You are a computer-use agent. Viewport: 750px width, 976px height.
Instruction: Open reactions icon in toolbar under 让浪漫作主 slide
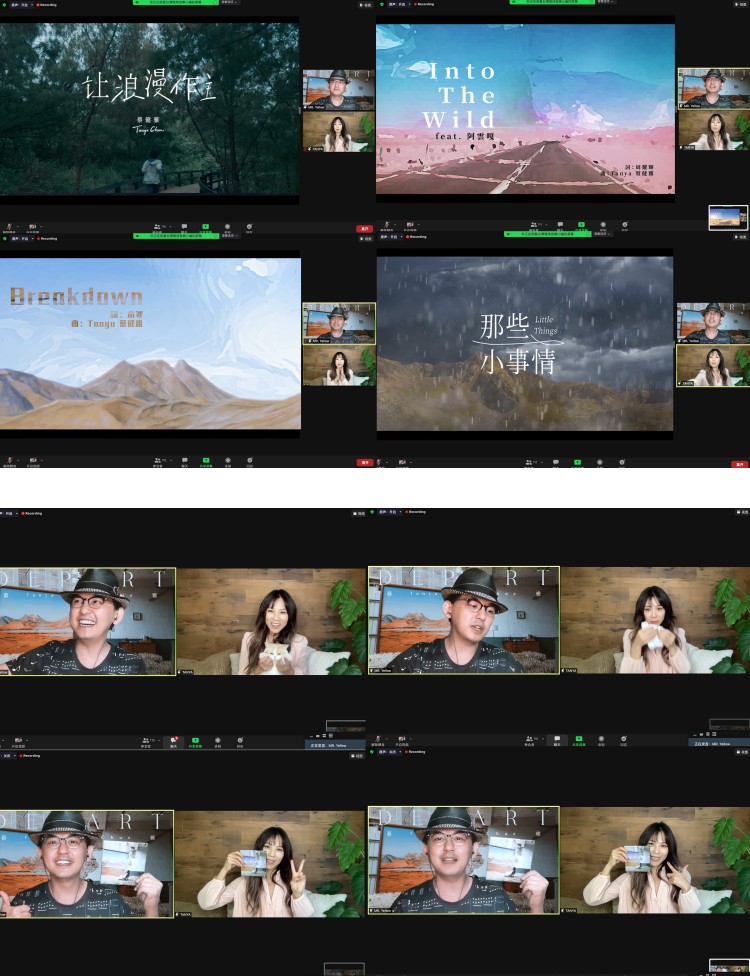coord(249,227)
